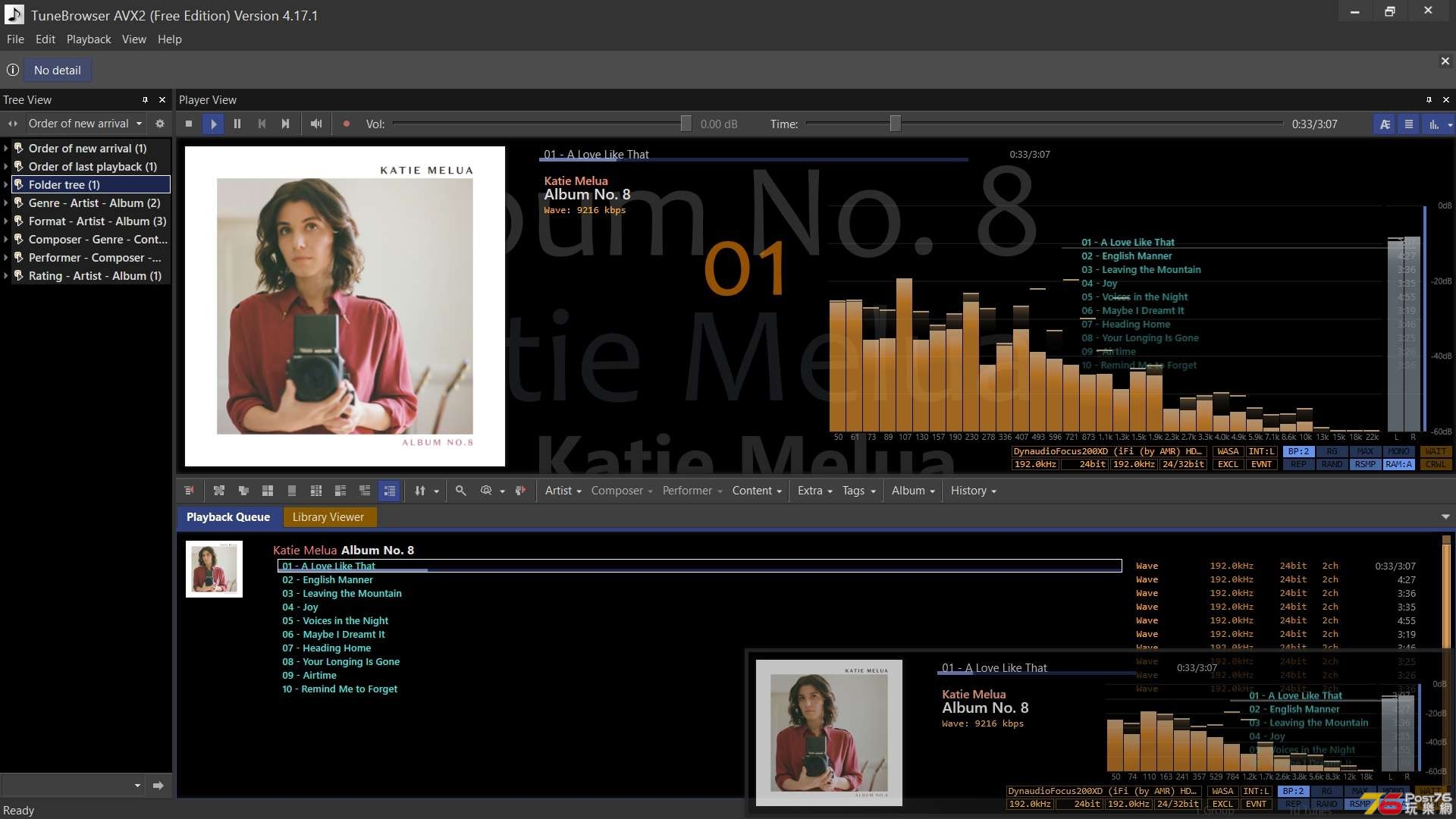Open the Album dropdown

[913, 491]
